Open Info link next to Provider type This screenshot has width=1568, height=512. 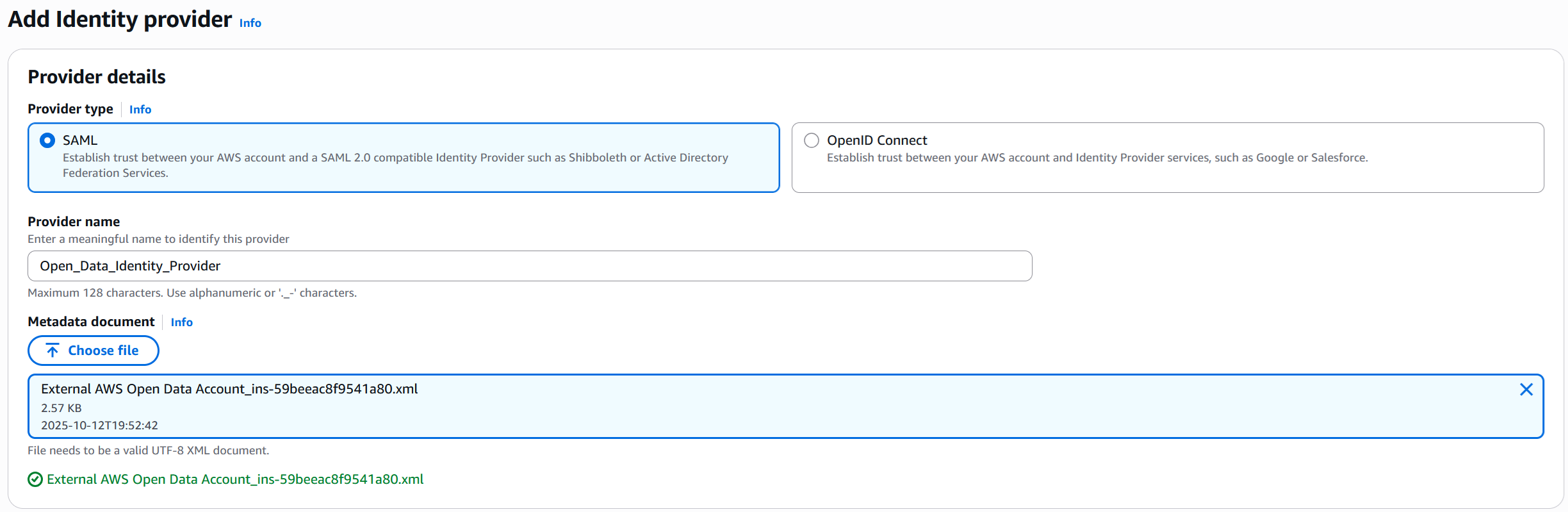coord(140,110)
